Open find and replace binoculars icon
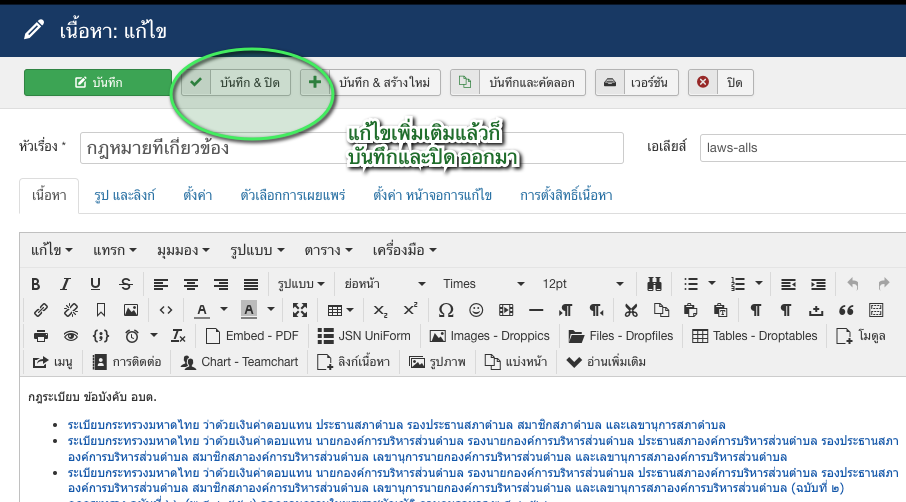The width and height of the screenshot is (906, 502). [654, 284]
